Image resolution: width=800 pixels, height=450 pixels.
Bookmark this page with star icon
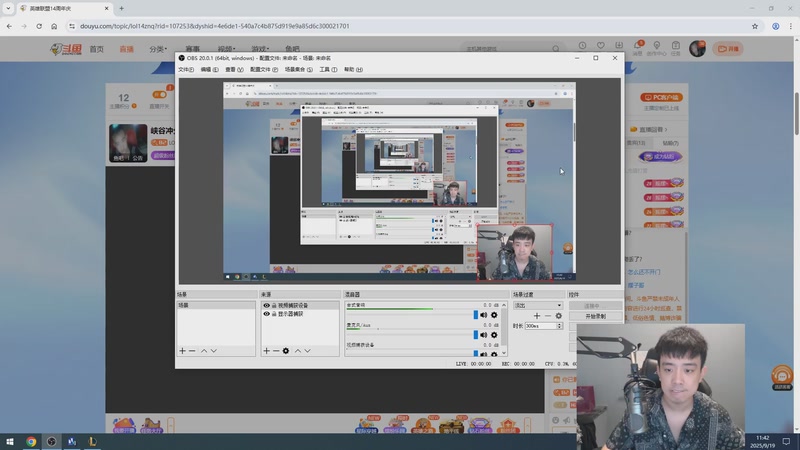pos(755,26)
